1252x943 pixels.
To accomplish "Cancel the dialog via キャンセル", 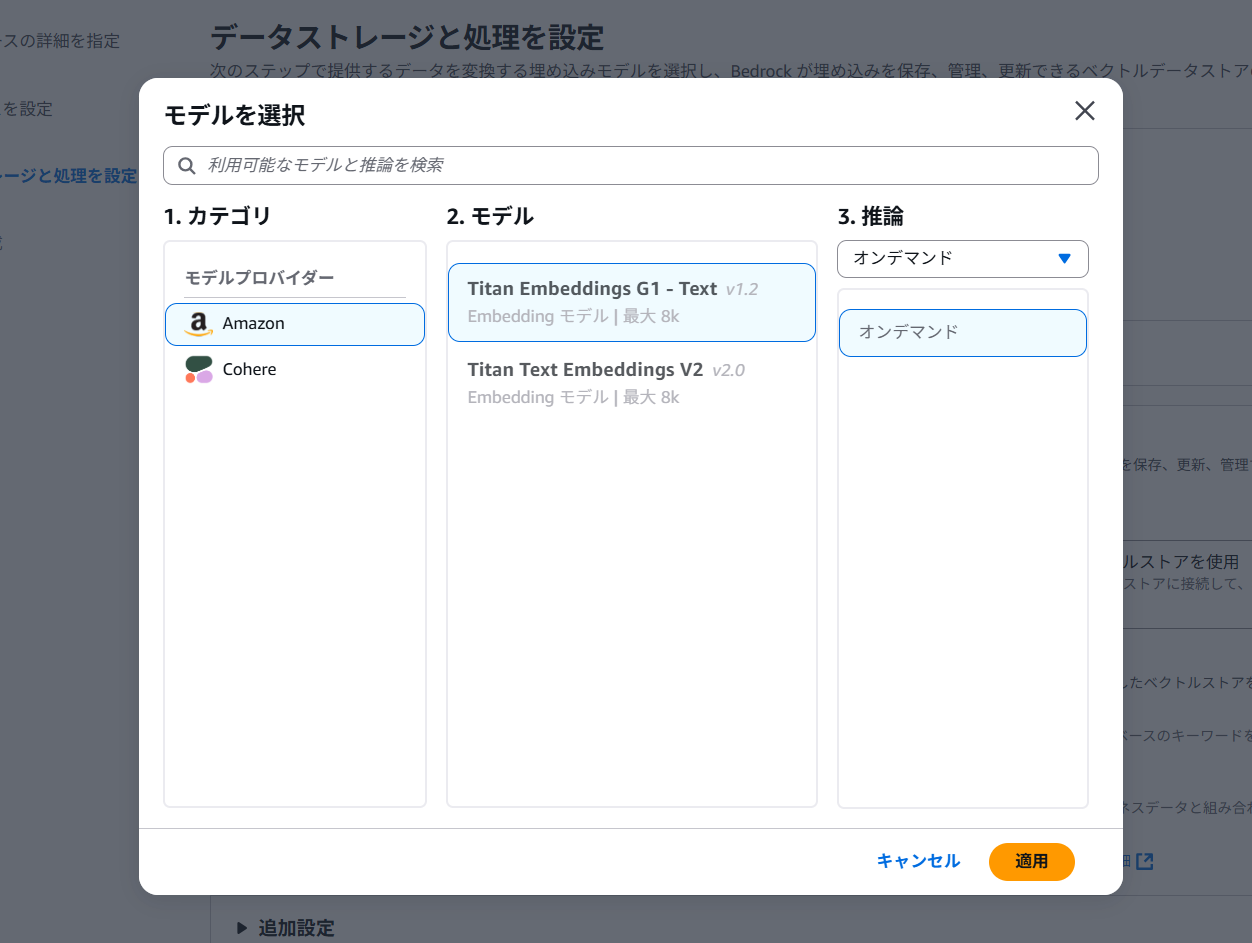I will [x=917, y=861].
